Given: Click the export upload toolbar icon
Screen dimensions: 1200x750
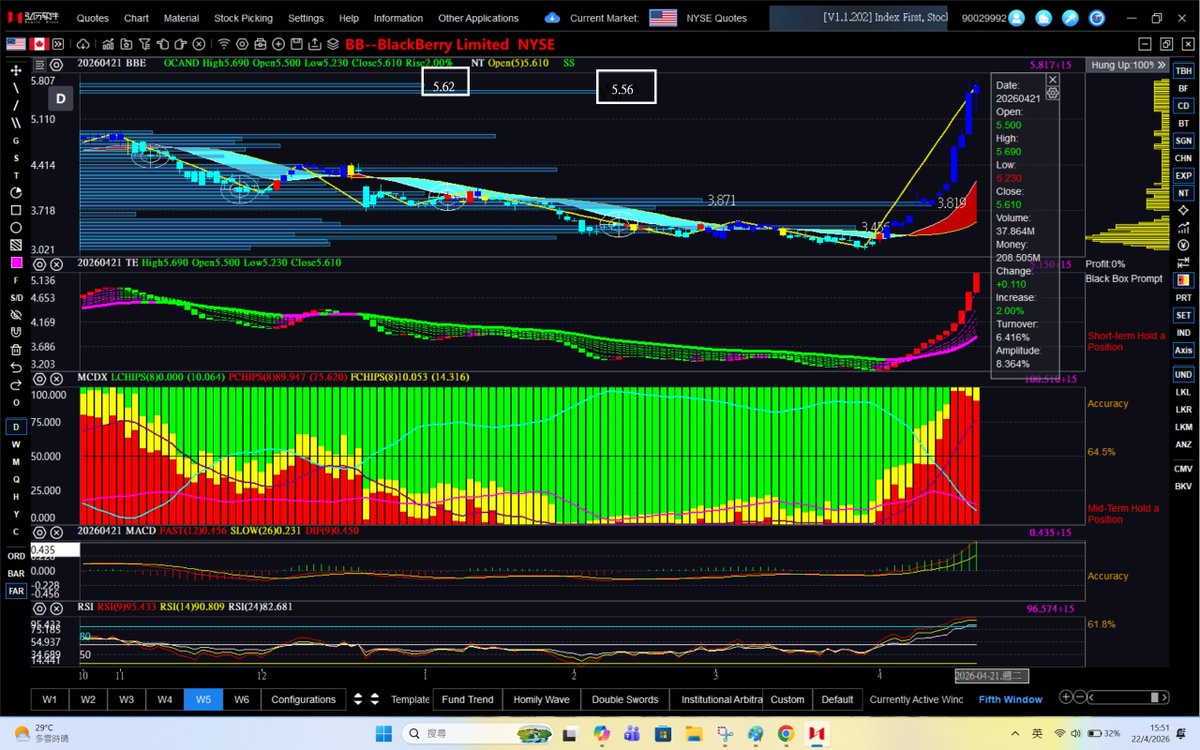Looking at the screenshot, I should coord(314,44).
